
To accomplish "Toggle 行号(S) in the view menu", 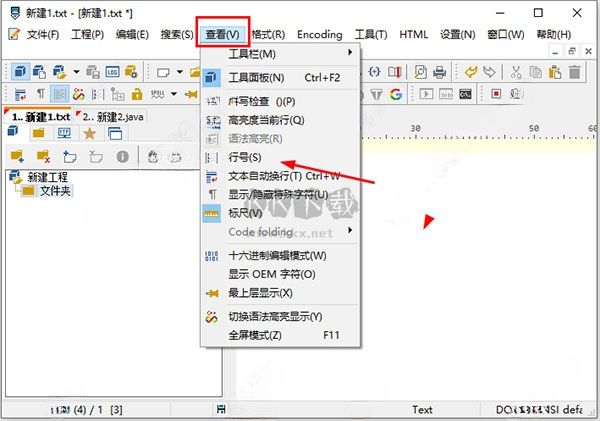I will click(x=280, y=157).
